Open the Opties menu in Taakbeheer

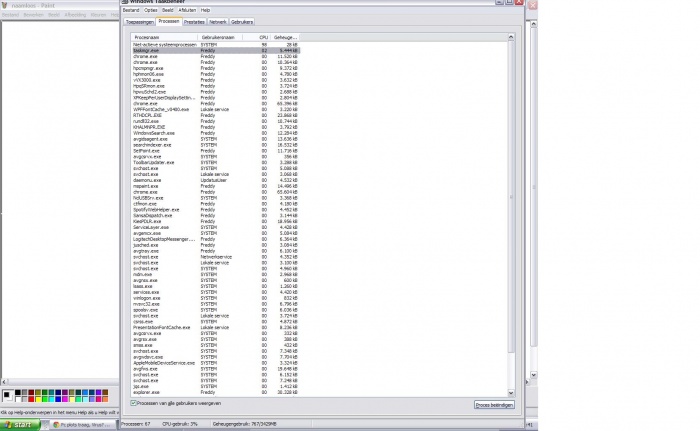(150, 10)
